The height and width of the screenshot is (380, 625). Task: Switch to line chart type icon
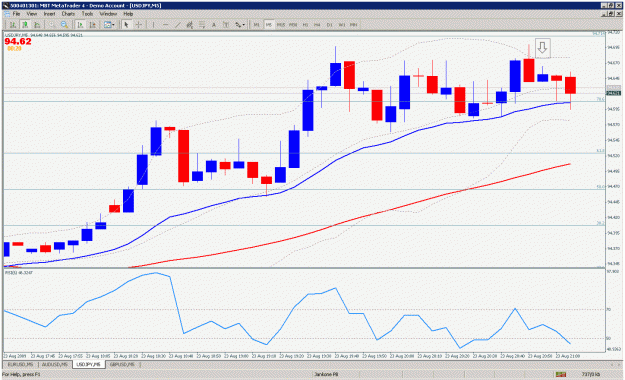(x=37, y=25)
